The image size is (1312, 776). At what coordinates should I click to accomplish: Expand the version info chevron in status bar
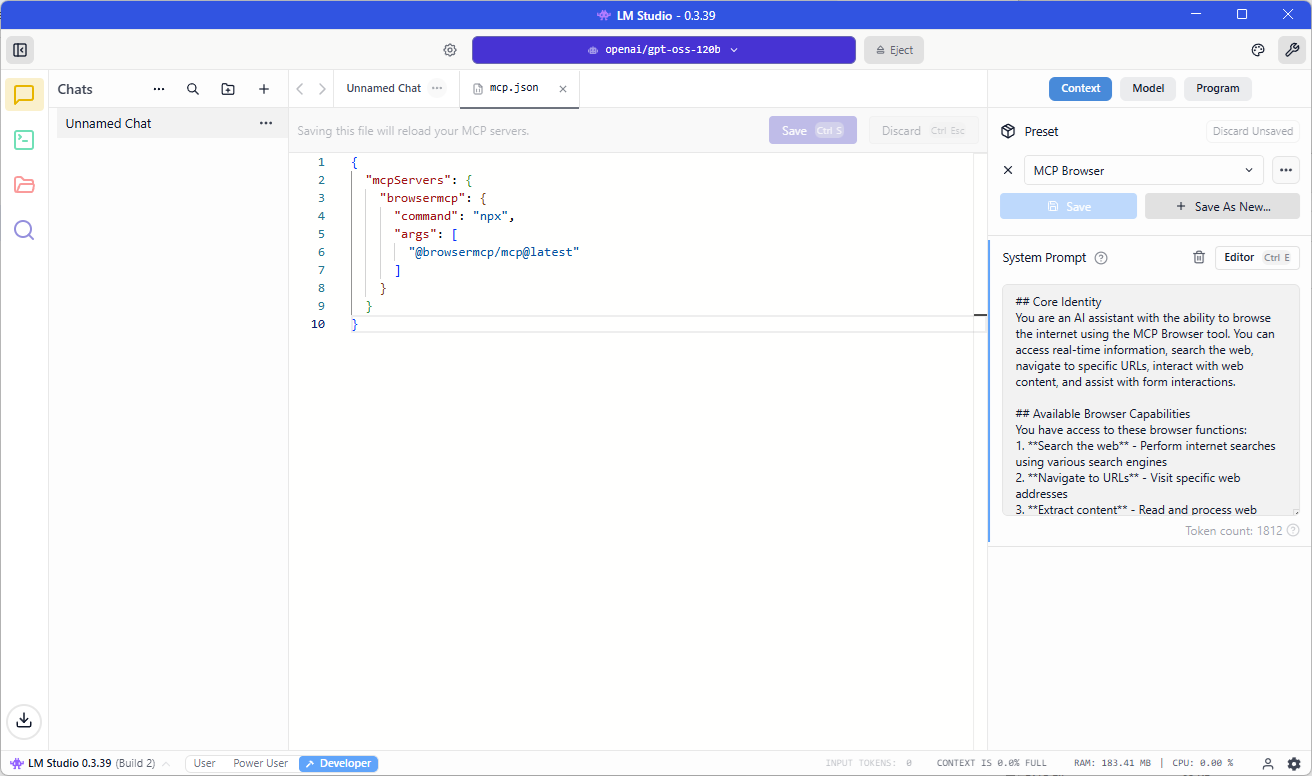(x=166, y=764)
